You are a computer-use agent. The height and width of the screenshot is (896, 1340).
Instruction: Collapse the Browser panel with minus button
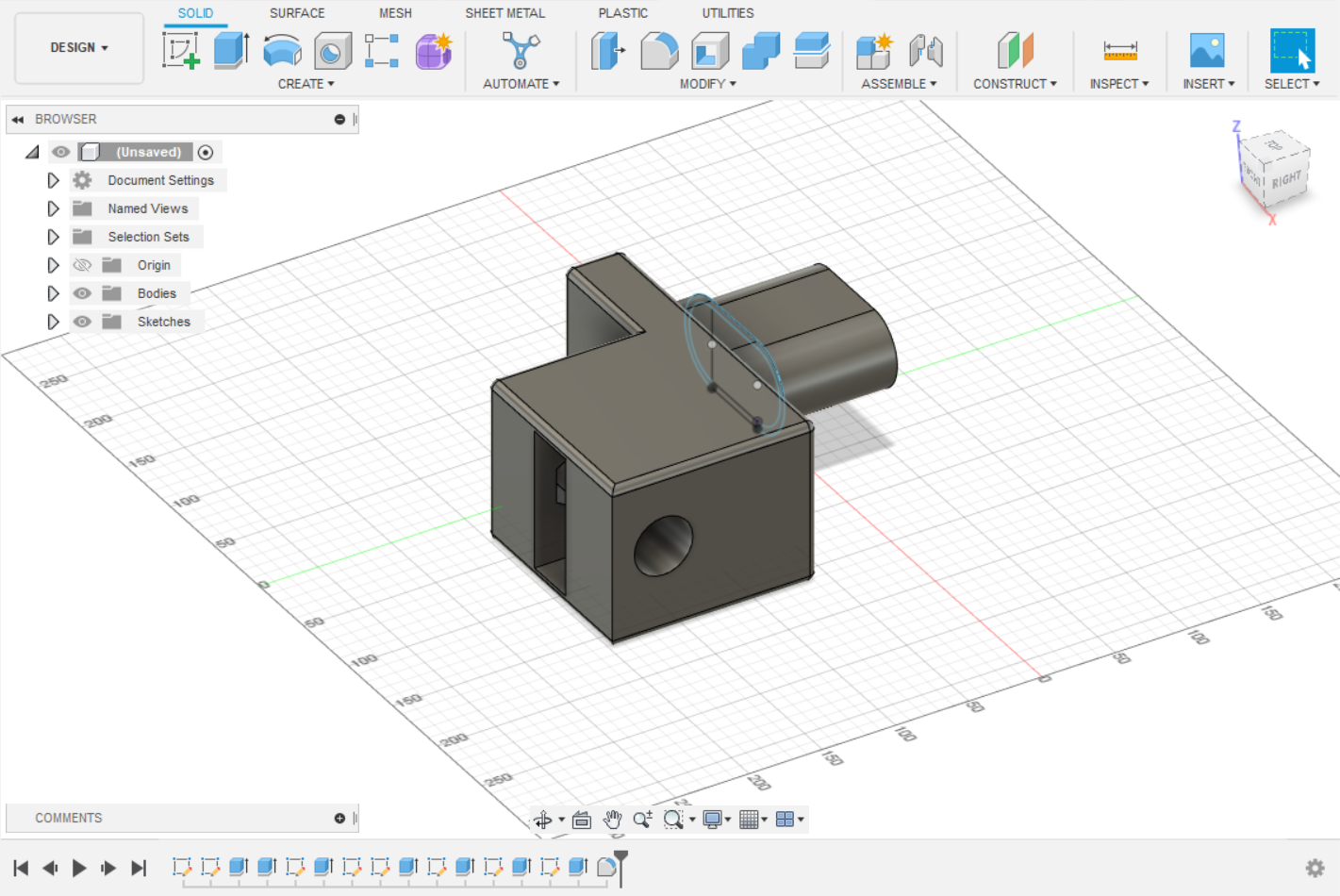coord(339,120)
